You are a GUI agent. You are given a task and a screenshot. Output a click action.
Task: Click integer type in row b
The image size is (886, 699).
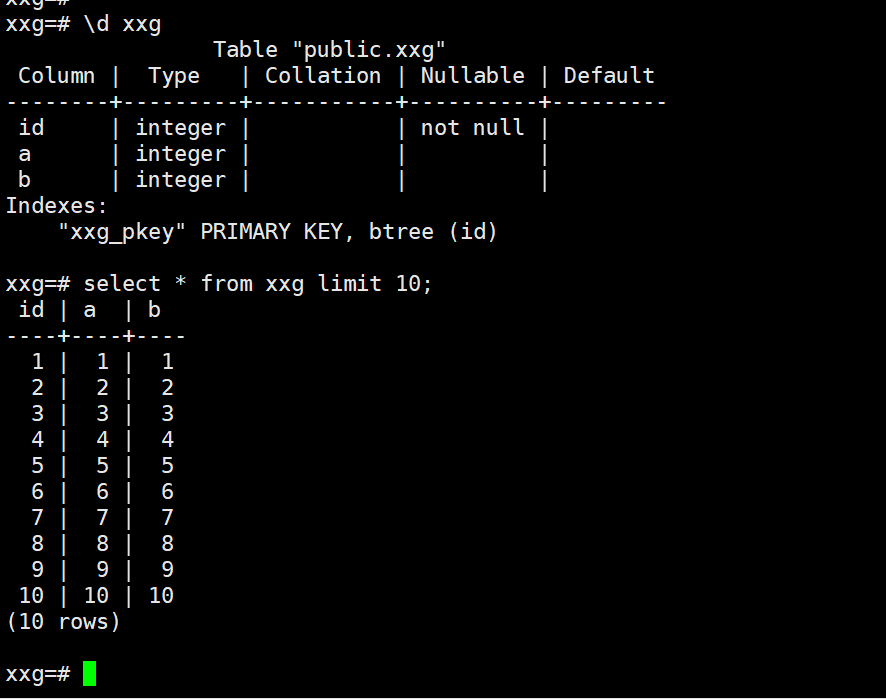pyautogui.click(x=181, y=180)
